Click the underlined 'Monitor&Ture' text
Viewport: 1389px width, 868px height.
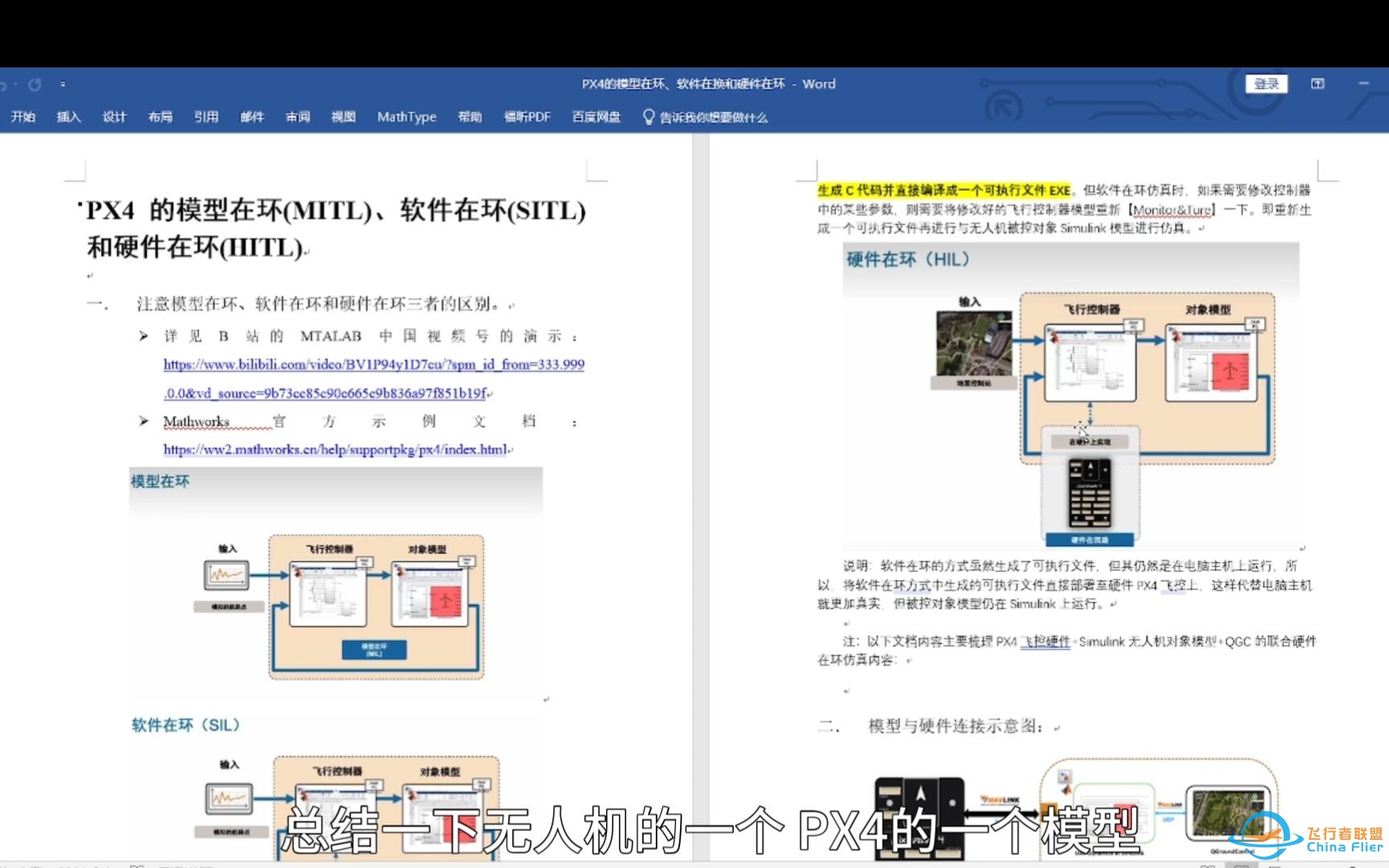click(x=1174, y=210)
